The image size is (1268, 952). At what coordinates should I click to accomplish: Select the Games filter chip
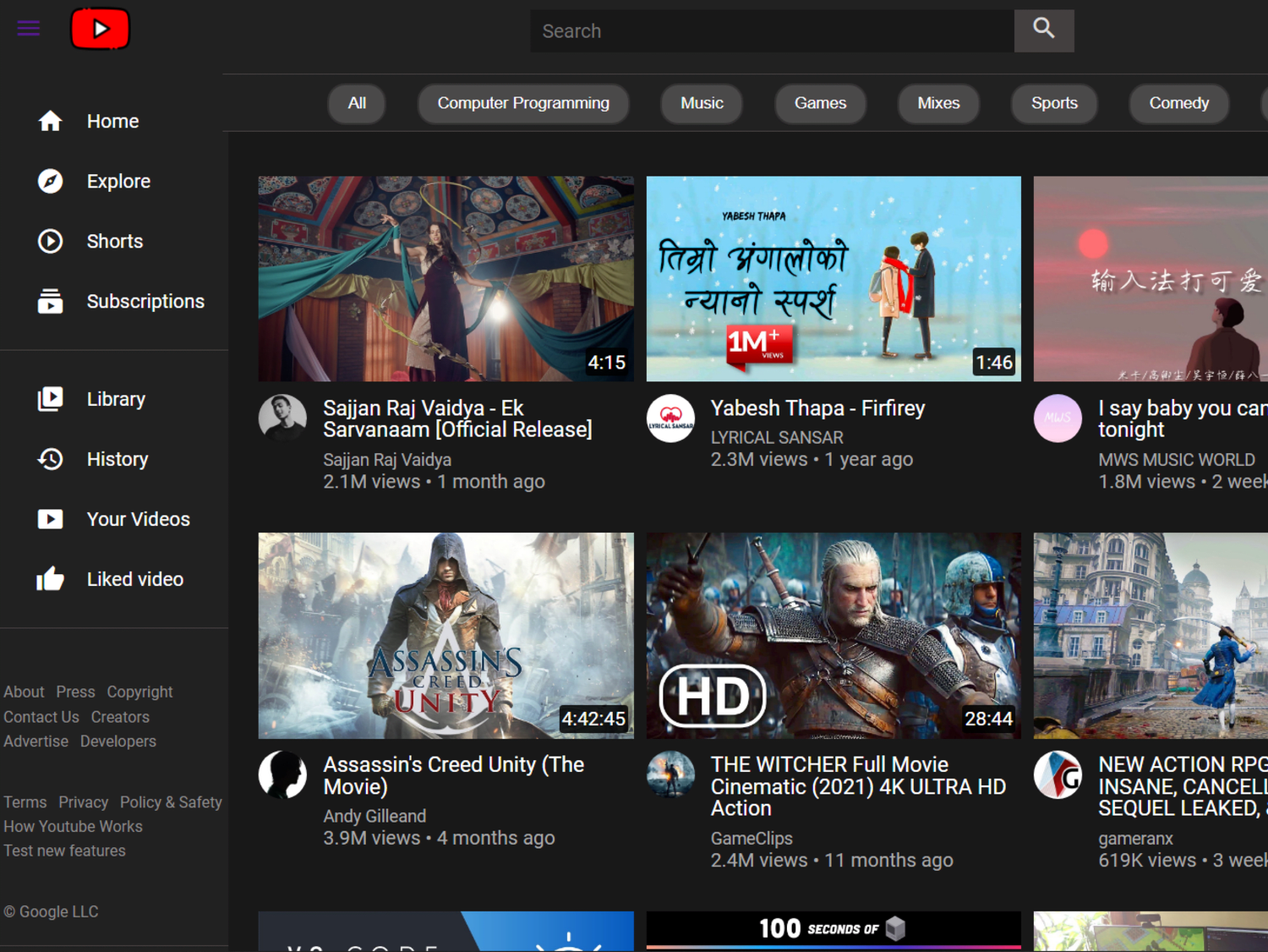tap(820, 103)
